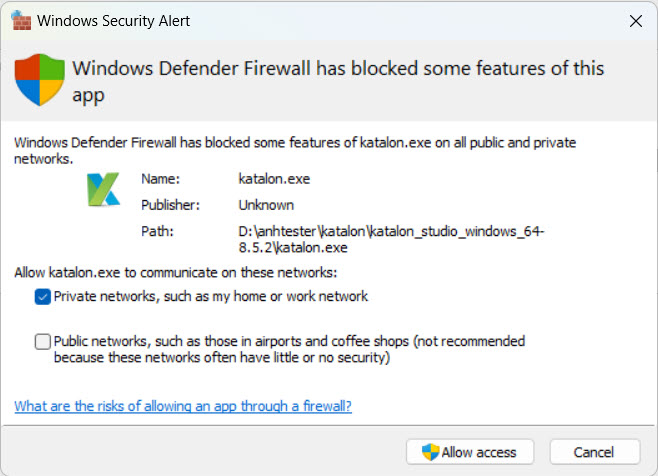Click the Windows Defender shield icon

(39, 80)
